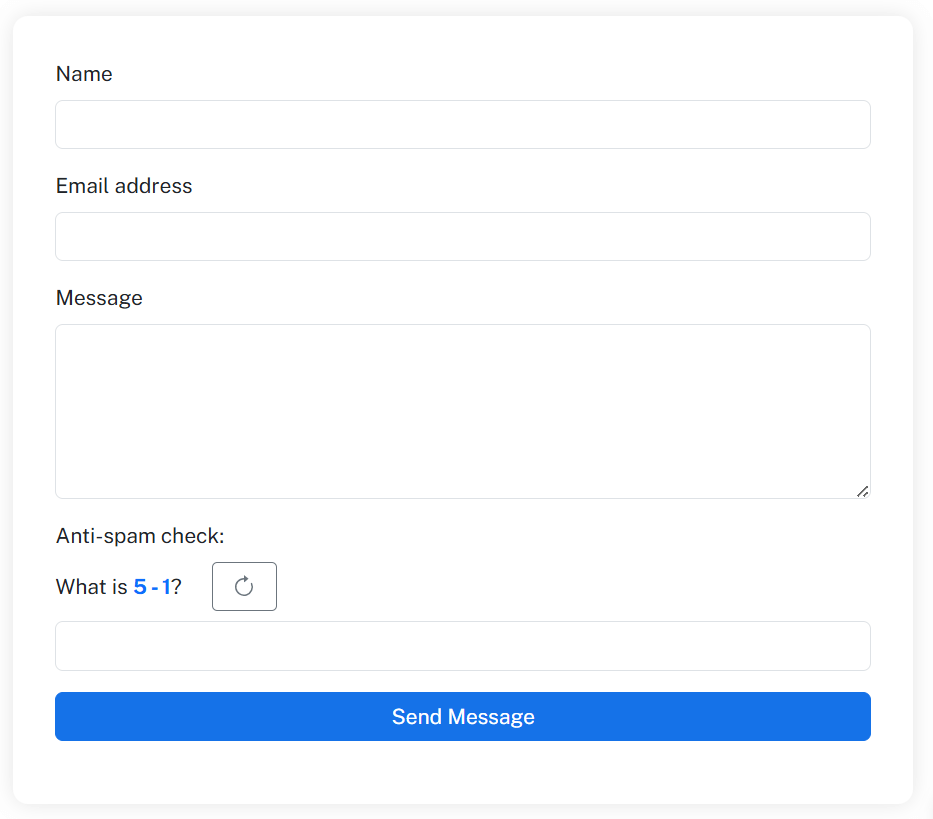Viewport: 933px width, 819px height.
Task: Submit the form via Send Message
Action: click(x=462, y=716)
